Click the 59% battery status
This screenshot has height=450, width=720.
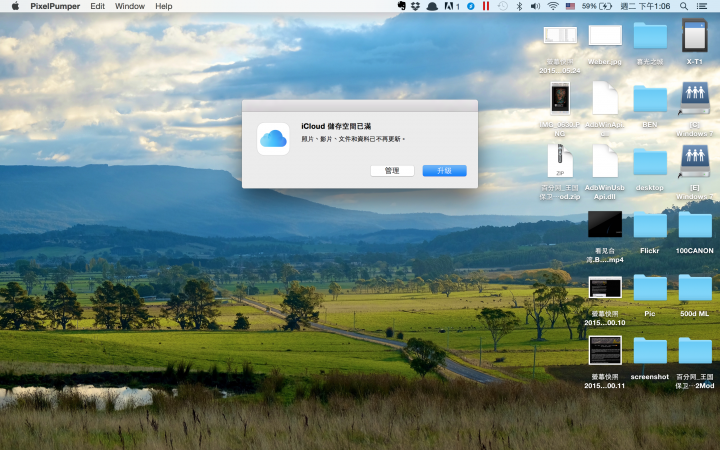(596, 6)
